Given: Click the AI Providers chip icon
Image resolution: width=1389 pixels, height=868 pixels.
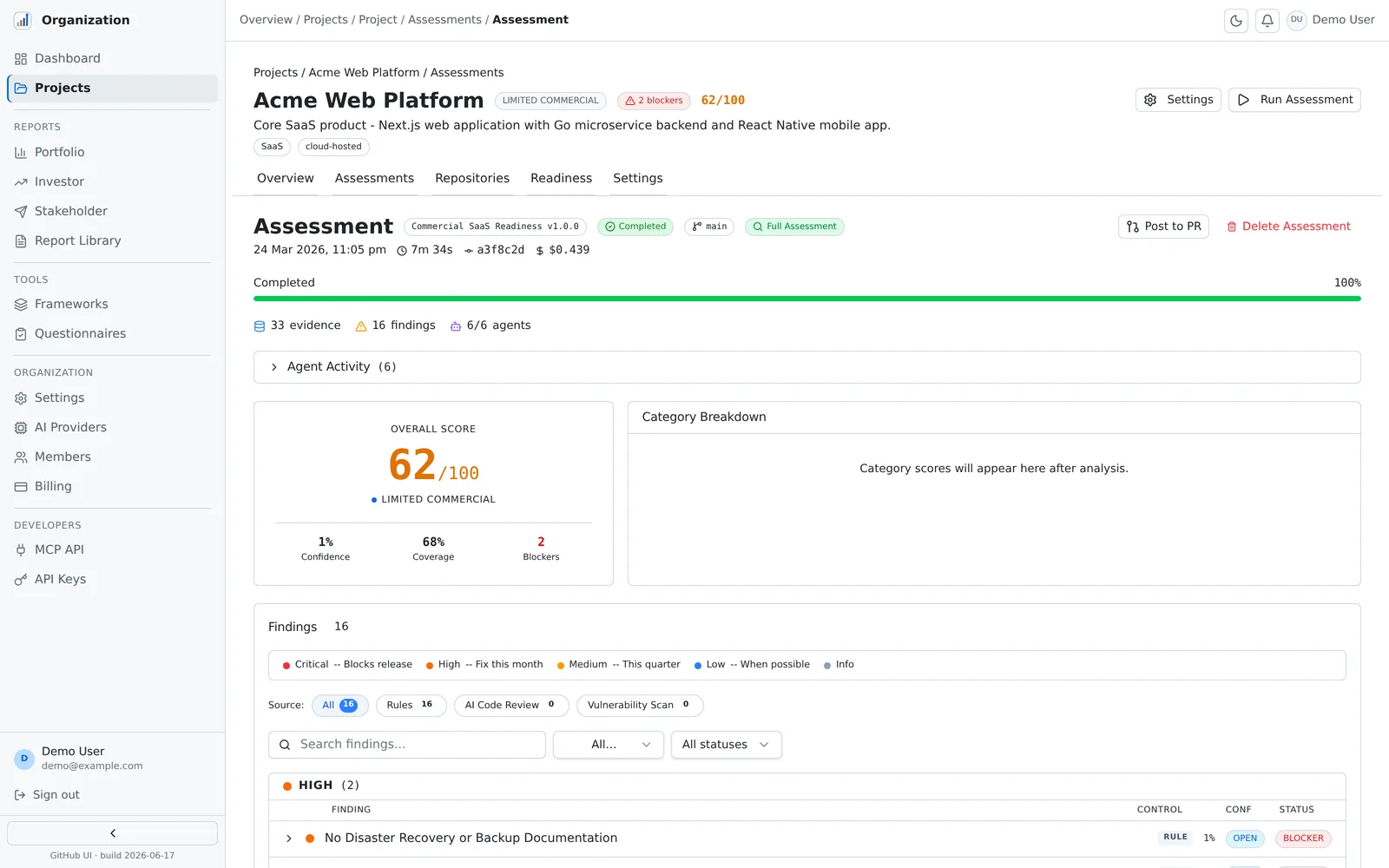Looking at the screenshot, I should [21, 428].
